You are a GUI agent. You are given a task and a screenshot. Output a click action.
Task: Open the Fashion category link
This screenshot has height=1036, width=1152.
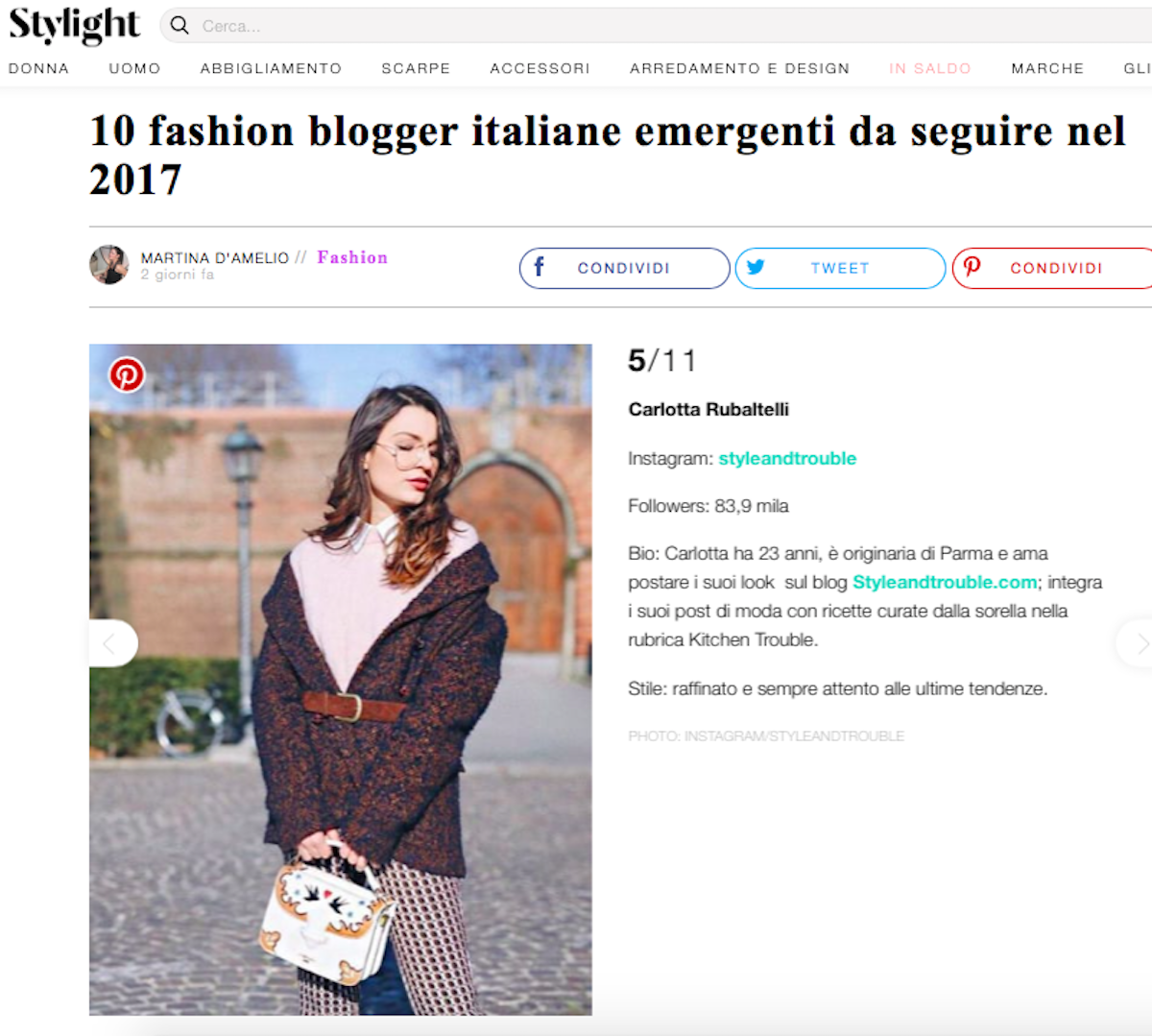(352, 257)
